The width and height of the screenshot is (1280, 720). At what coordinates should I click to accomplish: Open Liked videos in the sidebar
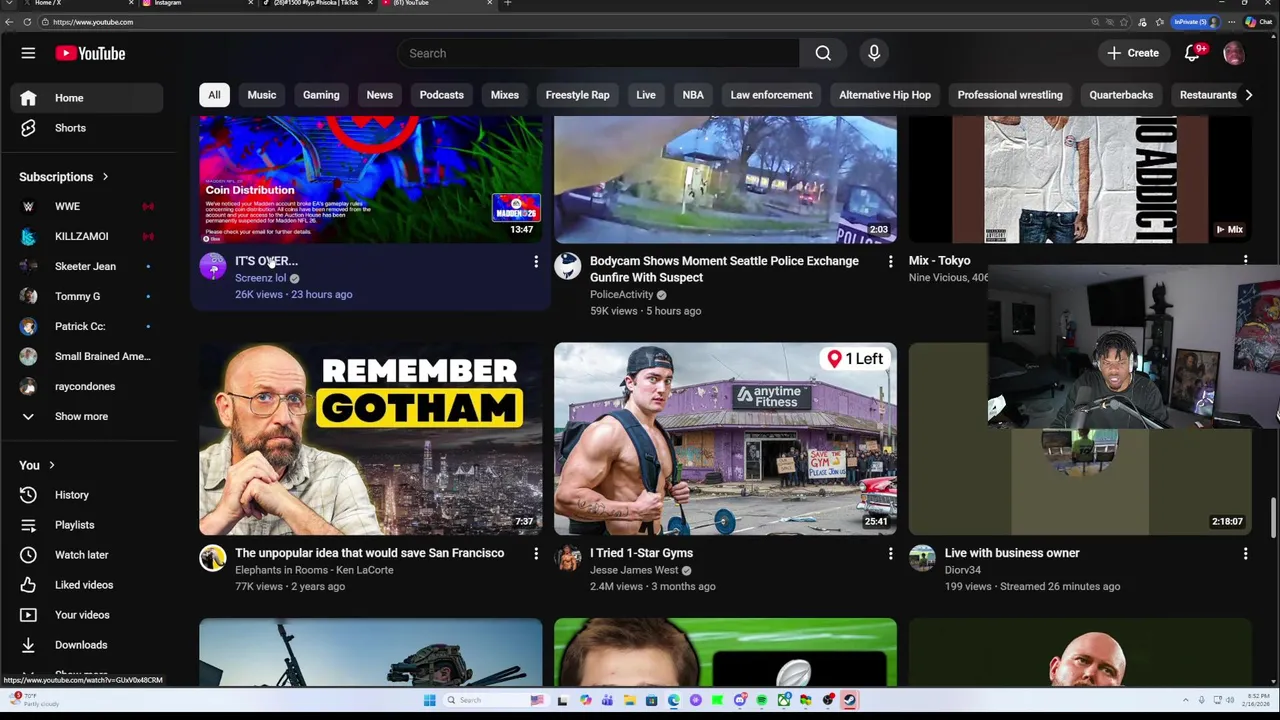tap(87, 585)
